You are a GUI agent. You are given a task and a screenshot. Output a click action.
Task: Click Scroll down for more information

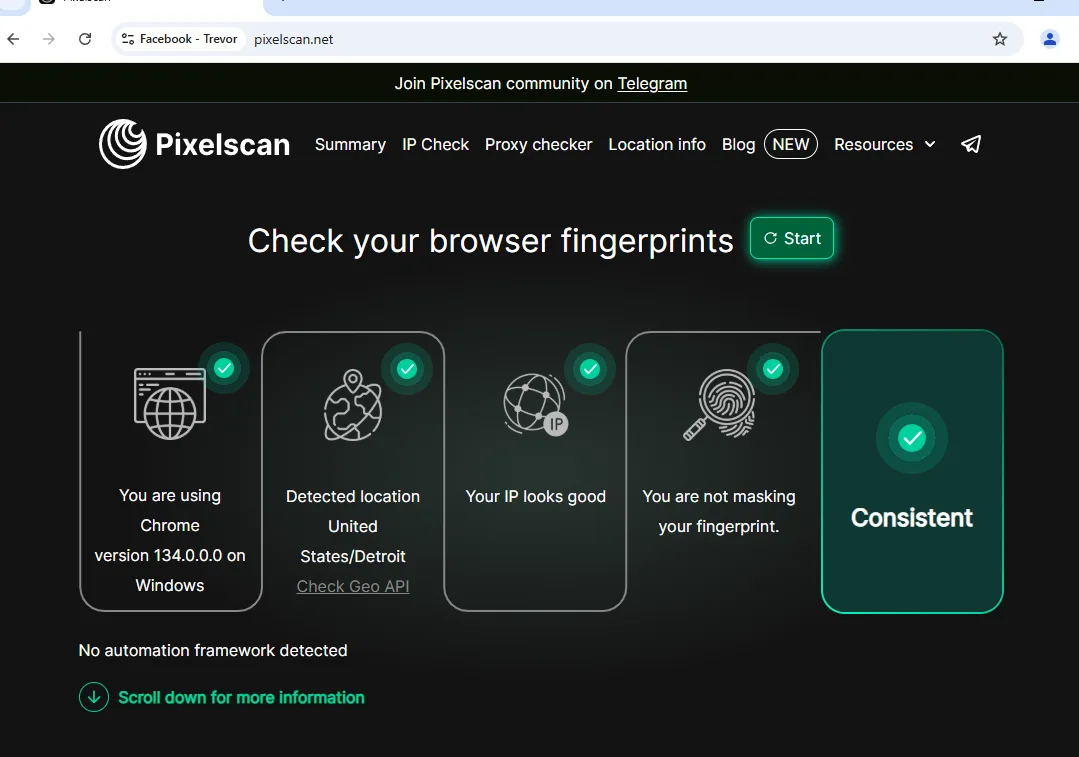[x=242, y=697]
